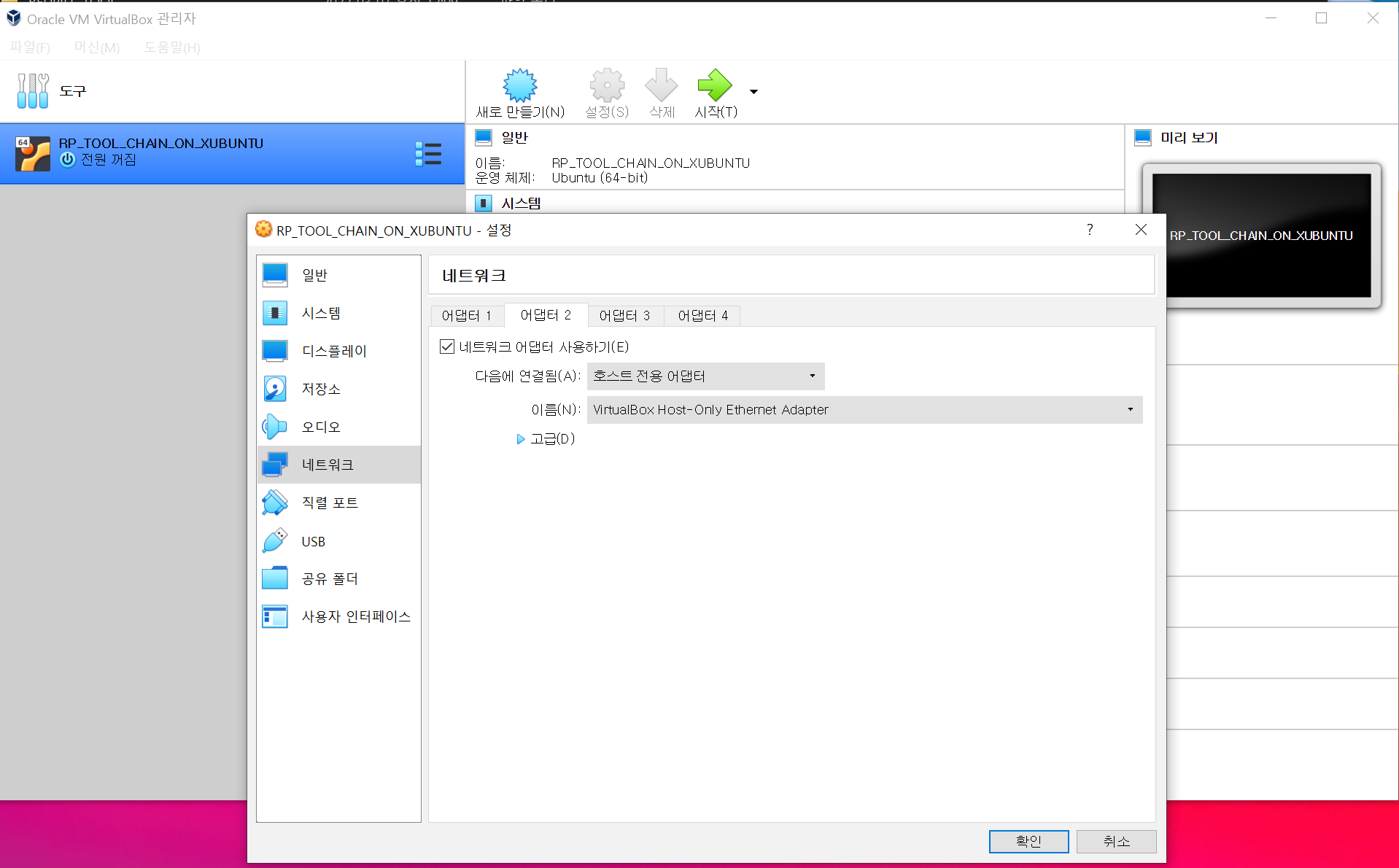Open the 파일(F) menu
This screenshot has height=868, width=1399.
[30, 47]
